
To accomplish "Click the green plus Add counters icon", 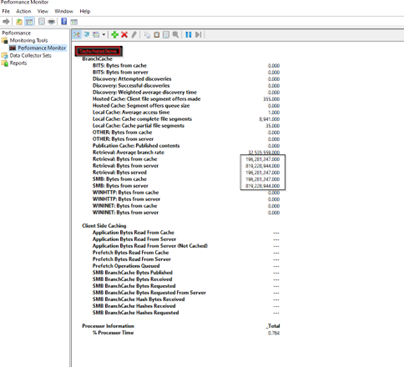I will (115, 34).
